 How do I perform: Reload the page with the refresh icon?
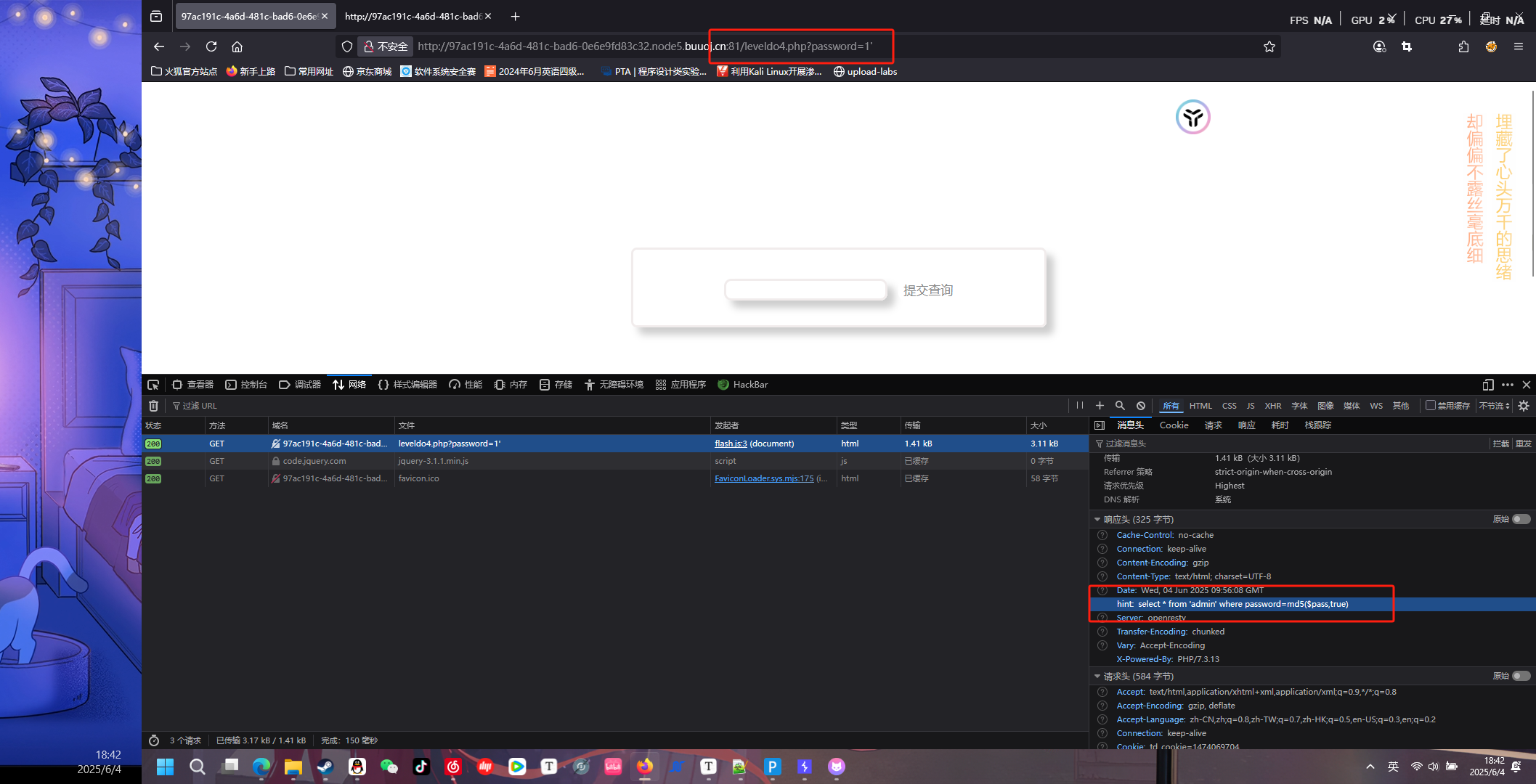[x=211, y=46]
